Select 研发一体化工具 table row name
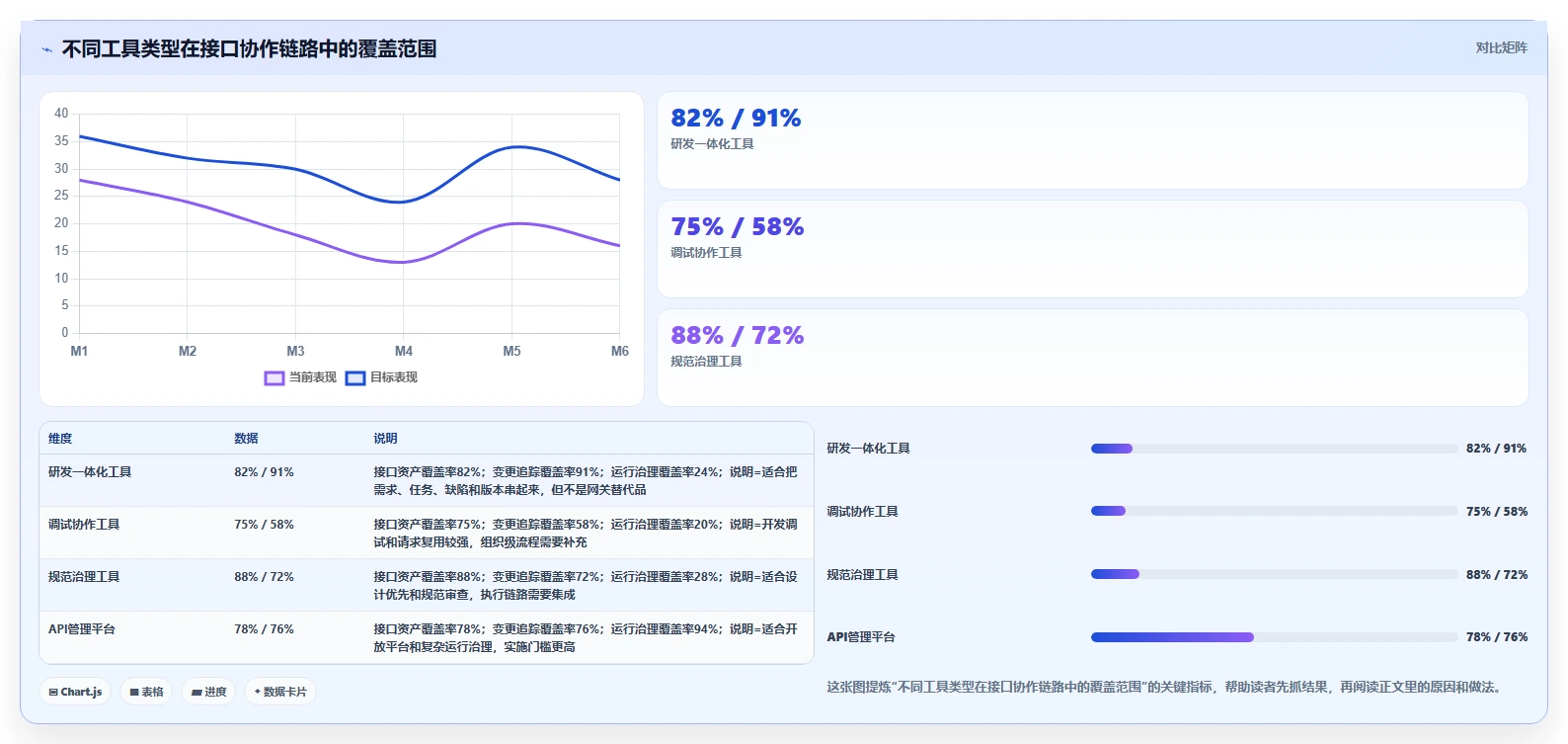This screenshot has height=744, width=1568. pyautogui.click(x=90, y=472)
